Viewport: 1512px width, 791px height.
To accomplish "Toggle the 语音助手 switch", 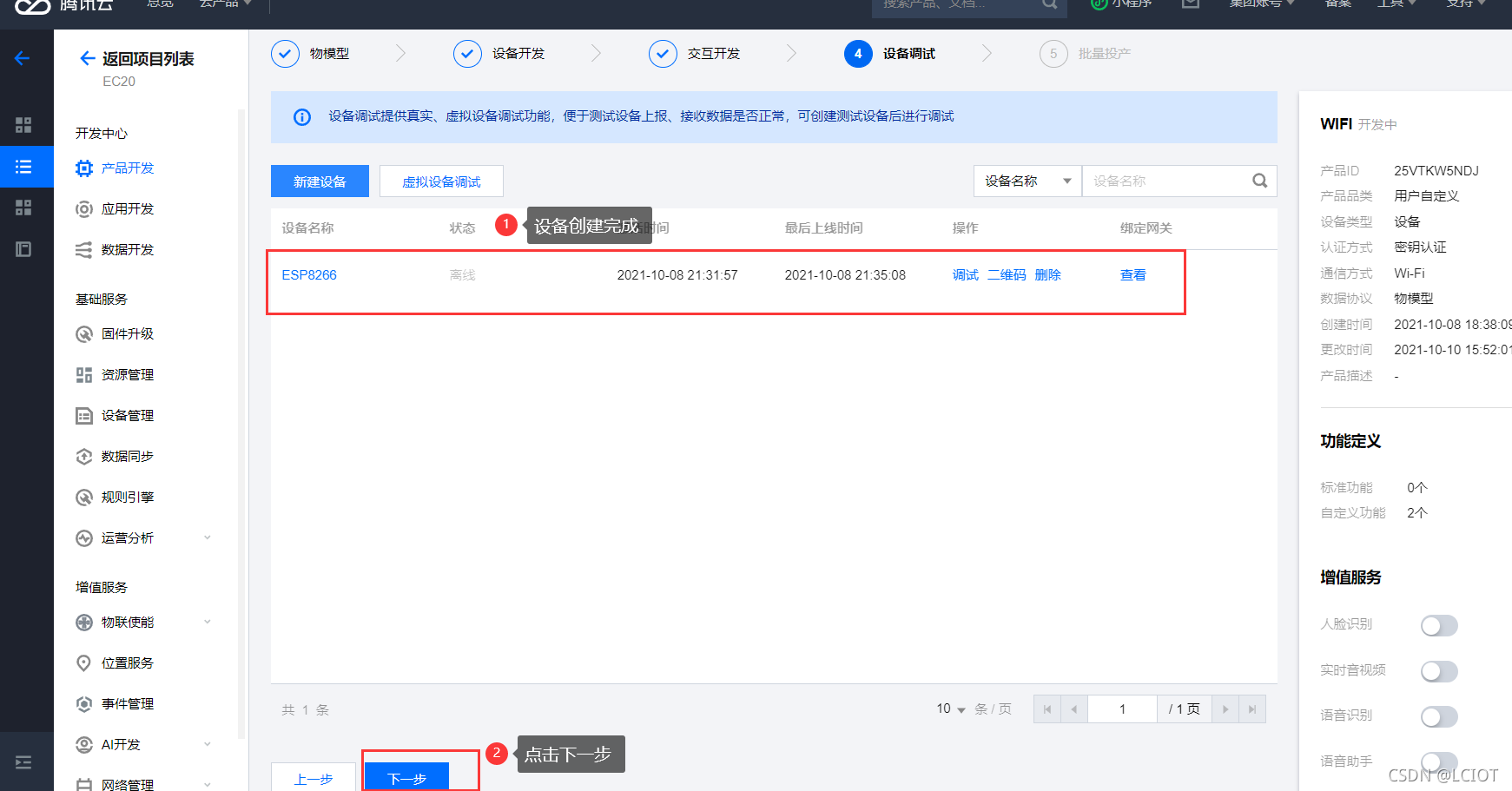I will [x=1439, y=761].
